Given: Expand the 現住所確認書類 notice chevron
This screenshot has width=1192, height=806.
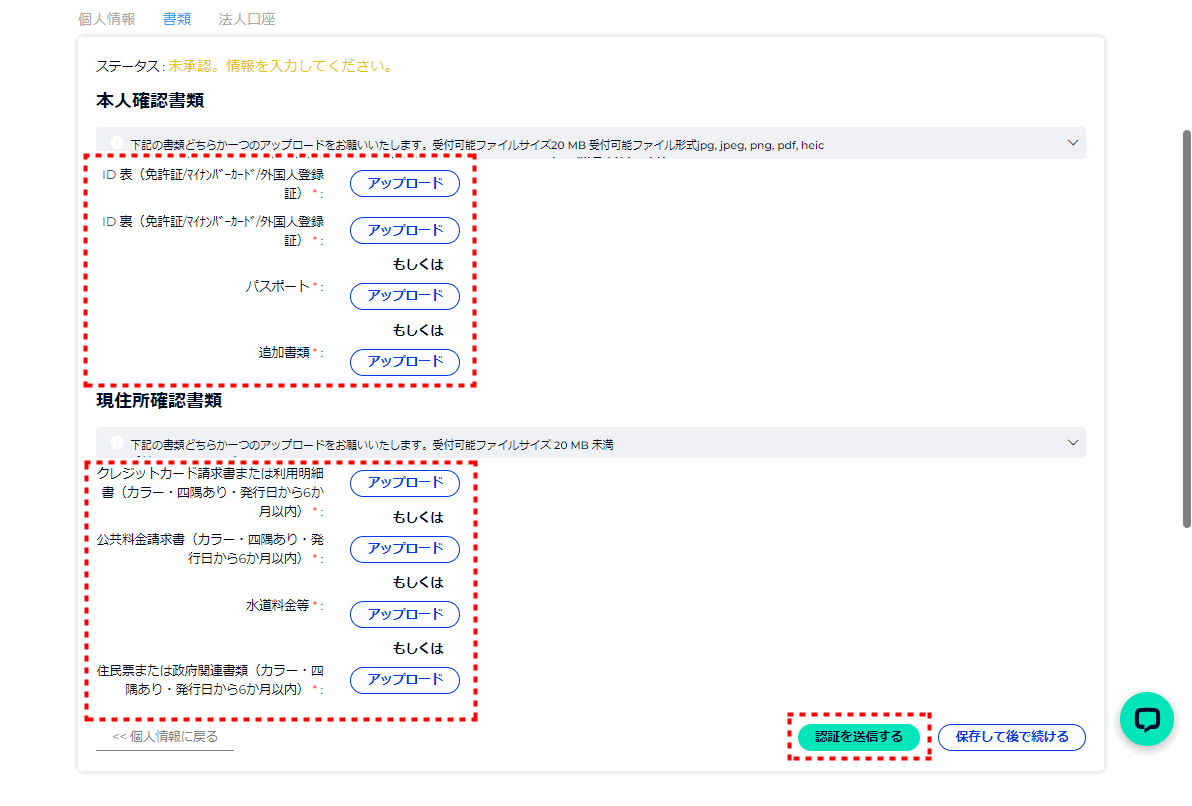Looking at the screenshot, I should click(x=1073, y=443).
